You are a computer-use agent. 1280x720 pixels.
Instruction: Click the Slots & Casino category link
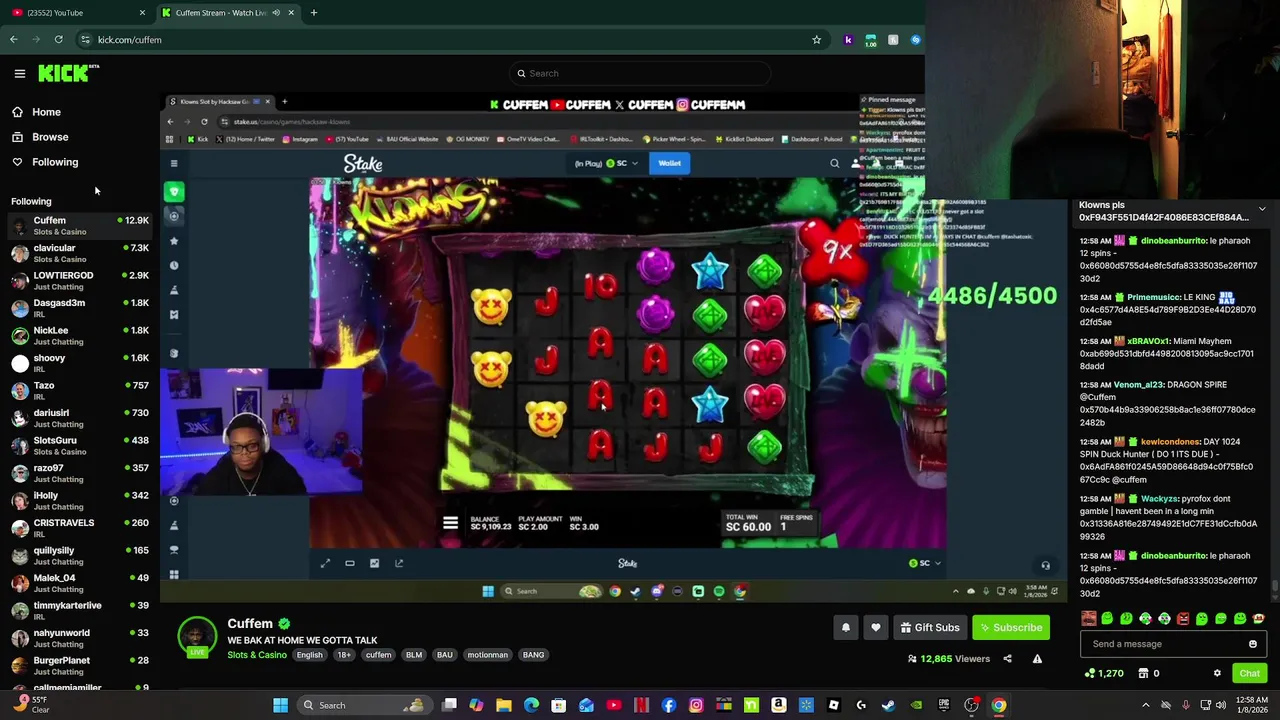pyautogui.click(x=257, y=655)
